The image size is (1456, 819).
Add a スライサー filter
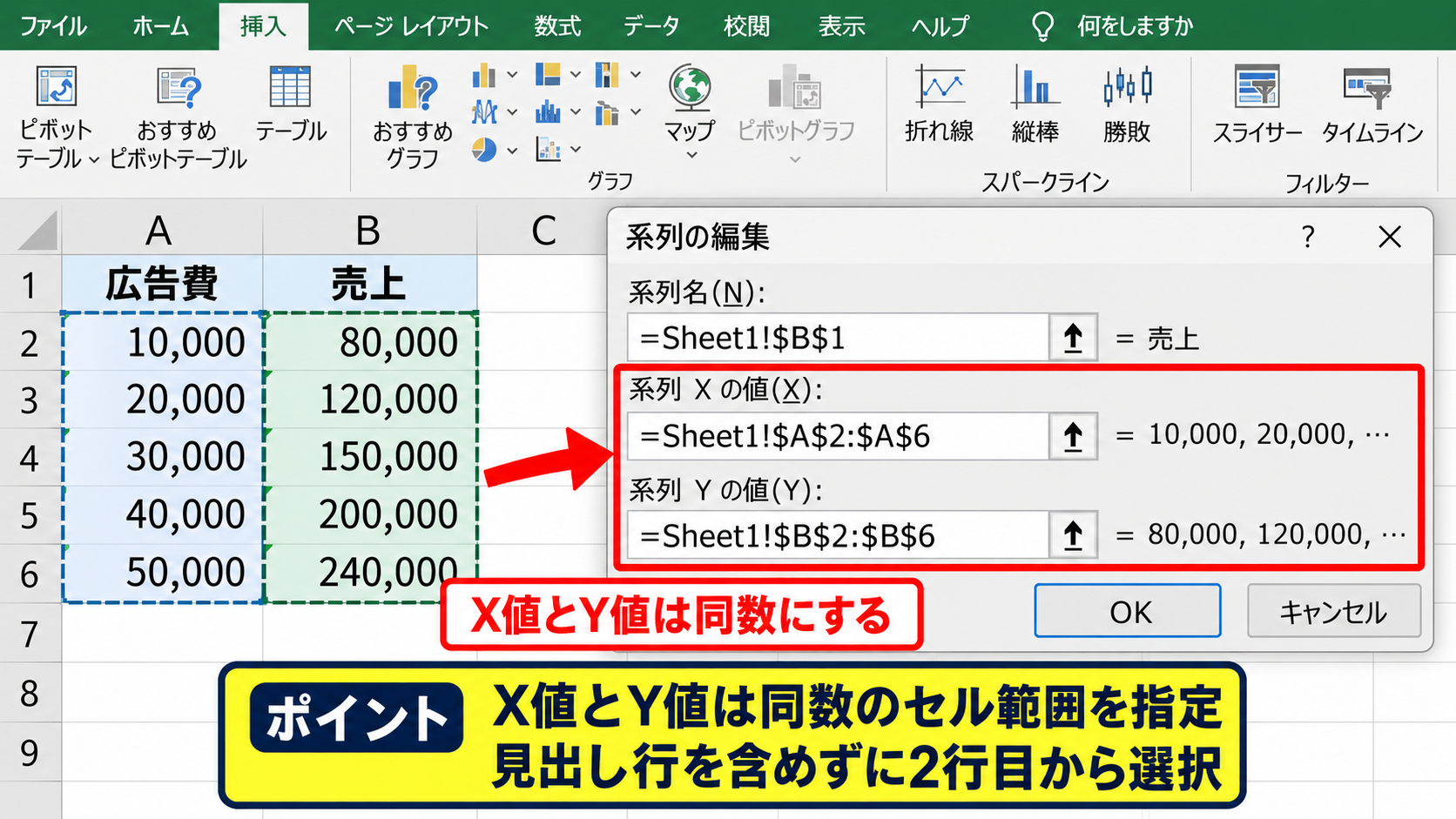point(1257,104)
